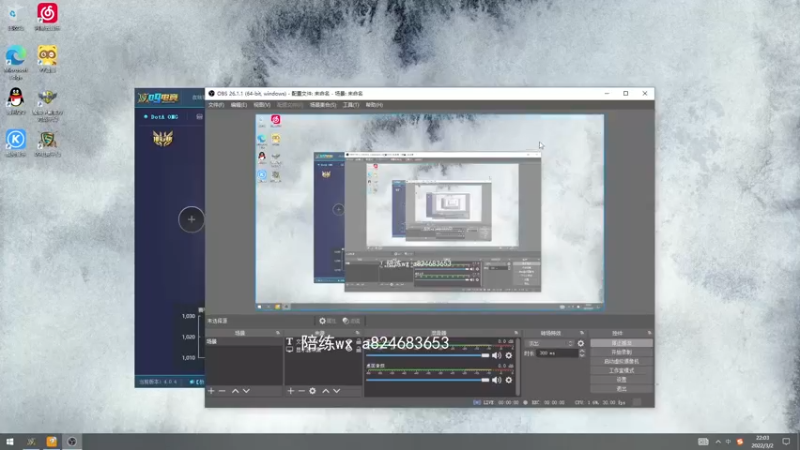Remove the selected scene with minus icon
This screenshot has height=450, width=800.
click(222, 391)
